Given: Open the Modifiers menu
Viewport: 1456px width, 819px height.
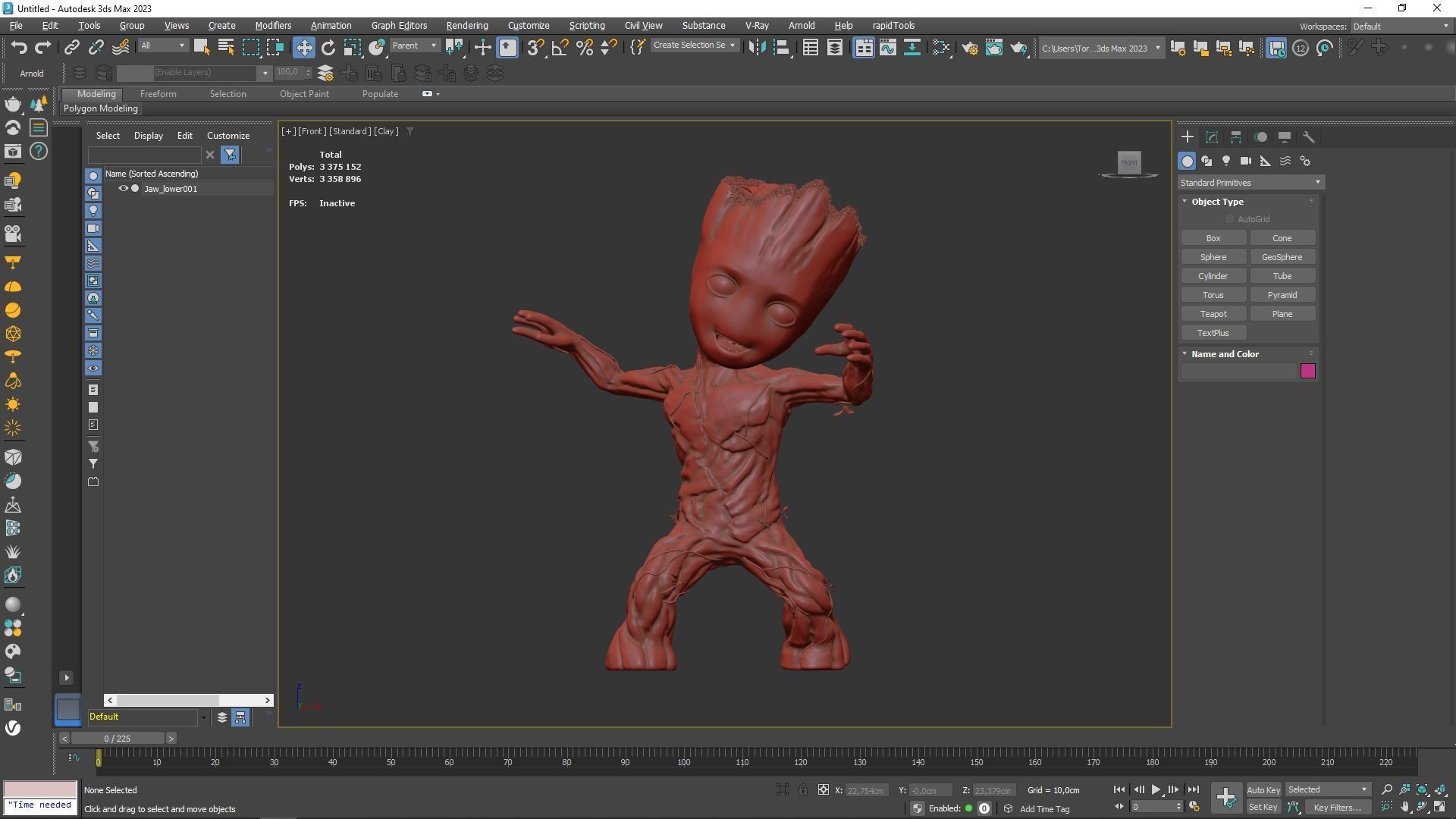Looking at the screenshot, I should tap(273, 26).
